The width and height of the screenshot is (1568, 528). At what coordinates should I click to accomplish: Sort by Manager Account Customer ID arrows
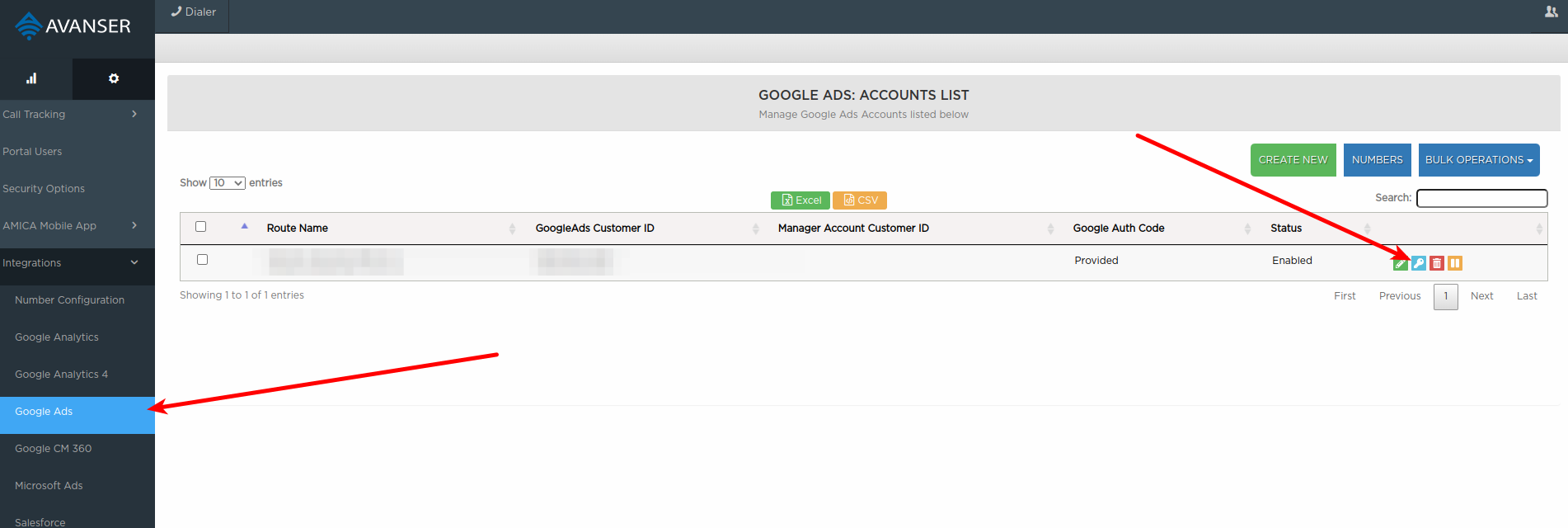coord(1050,229)
